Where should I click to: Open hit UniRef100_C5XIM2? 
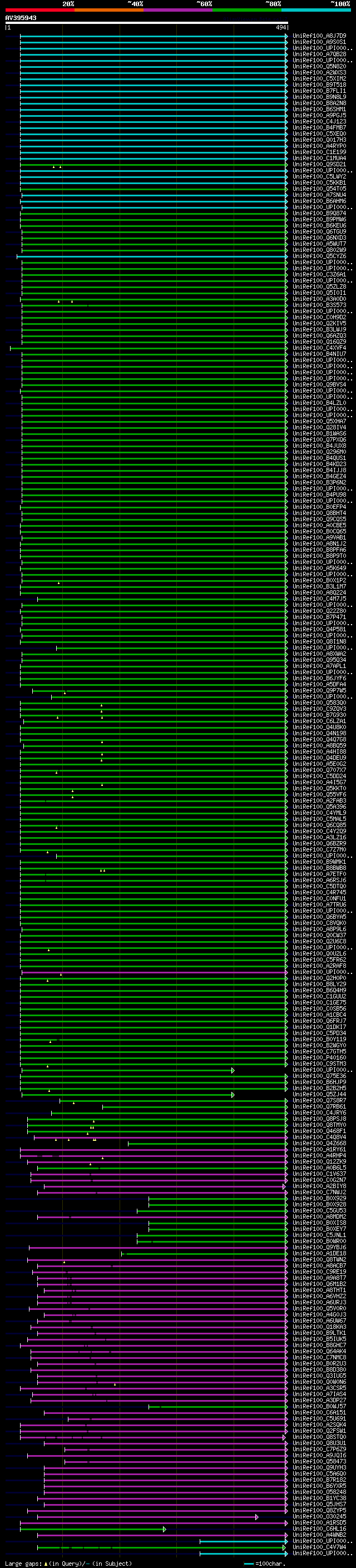(x=319, y=78)
